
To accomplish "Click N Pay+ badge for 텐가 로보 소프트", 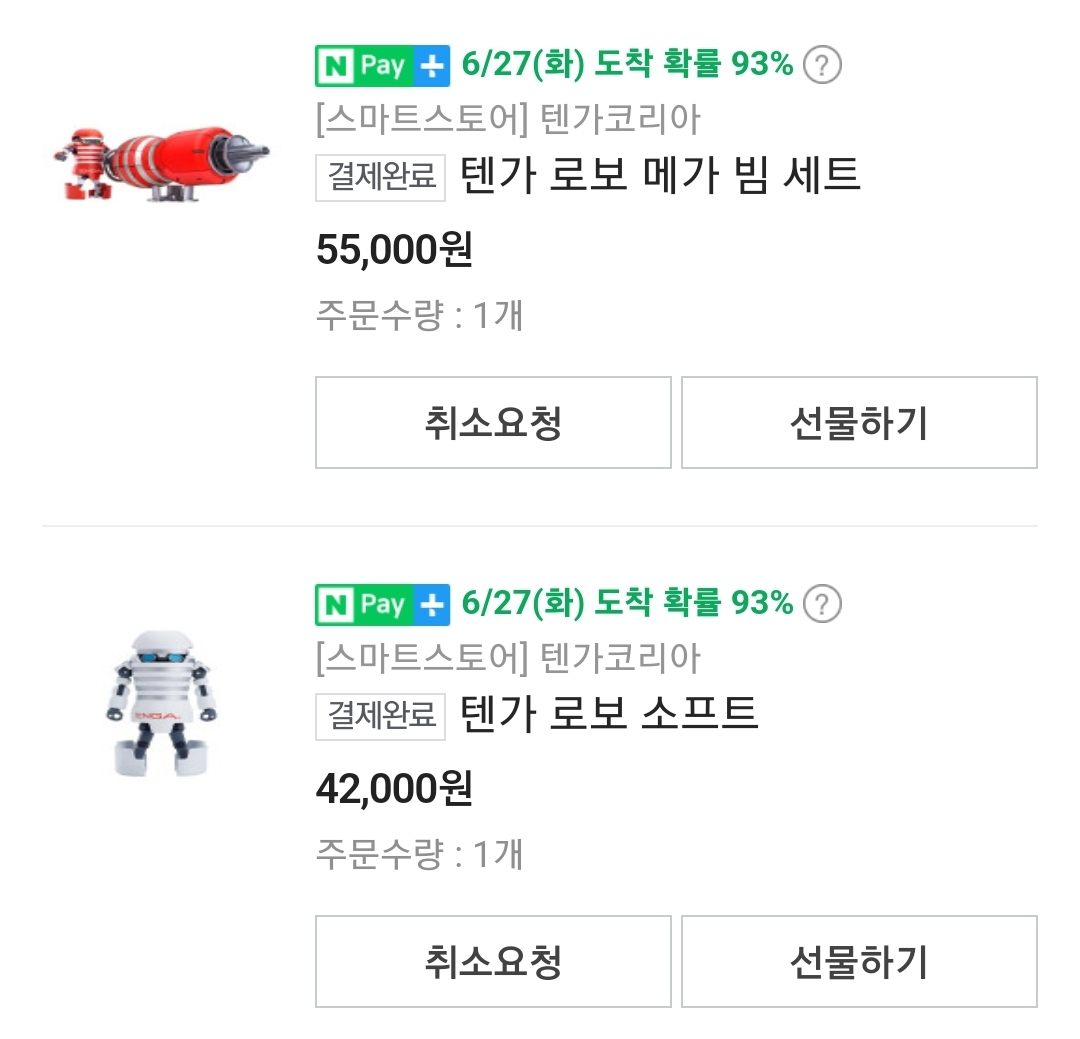I will click(382, 604).
